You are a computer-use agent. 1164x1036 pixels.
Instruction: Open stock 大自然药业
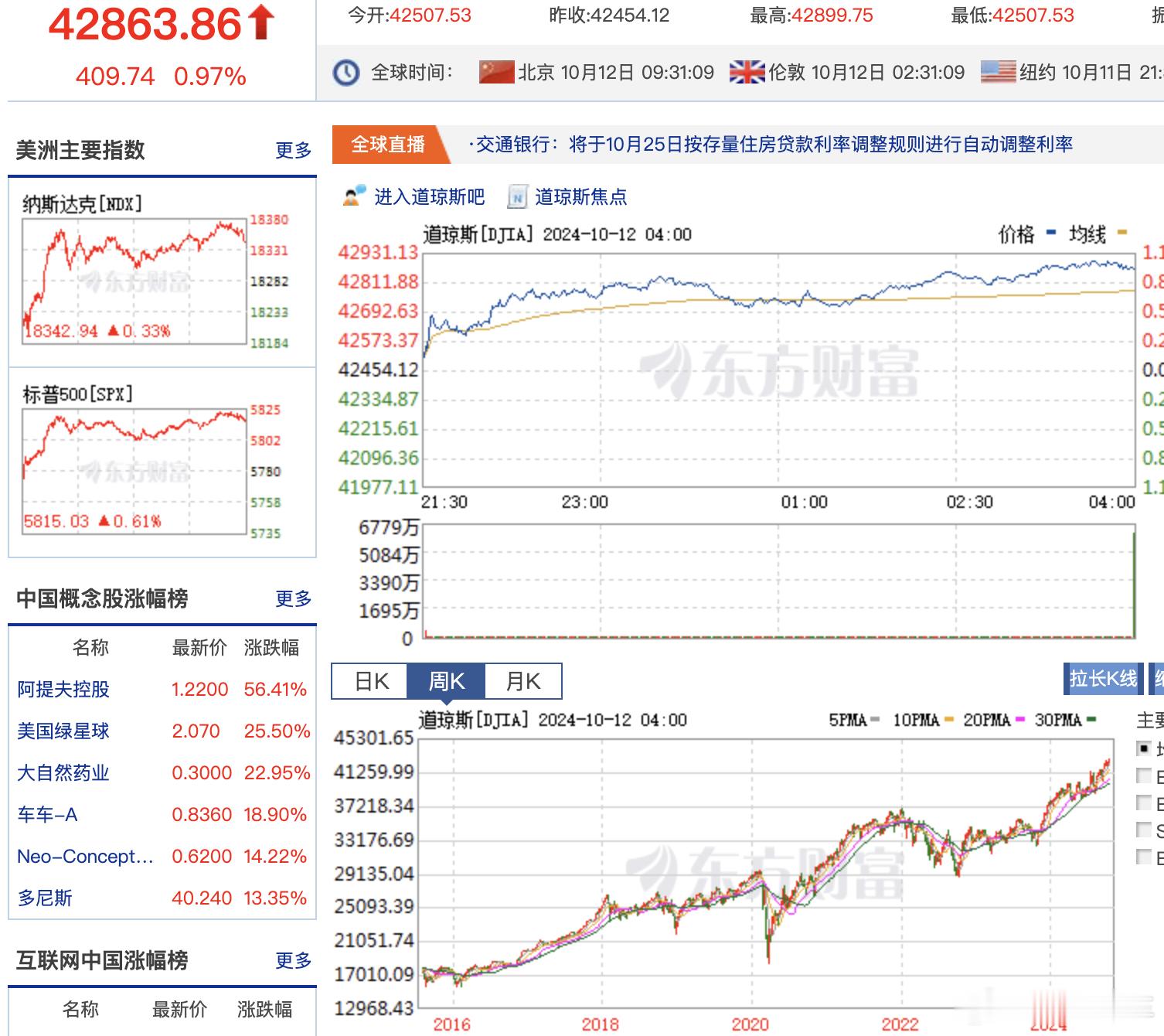[63, 773]
